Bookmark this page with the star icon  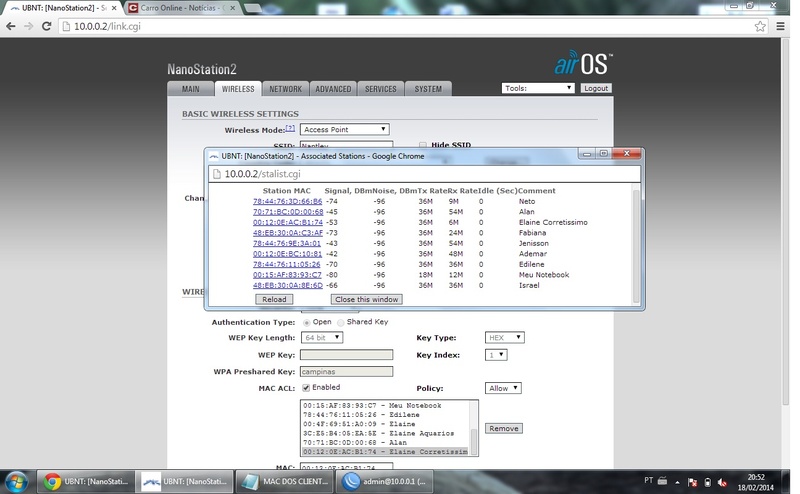coord(760,27)
